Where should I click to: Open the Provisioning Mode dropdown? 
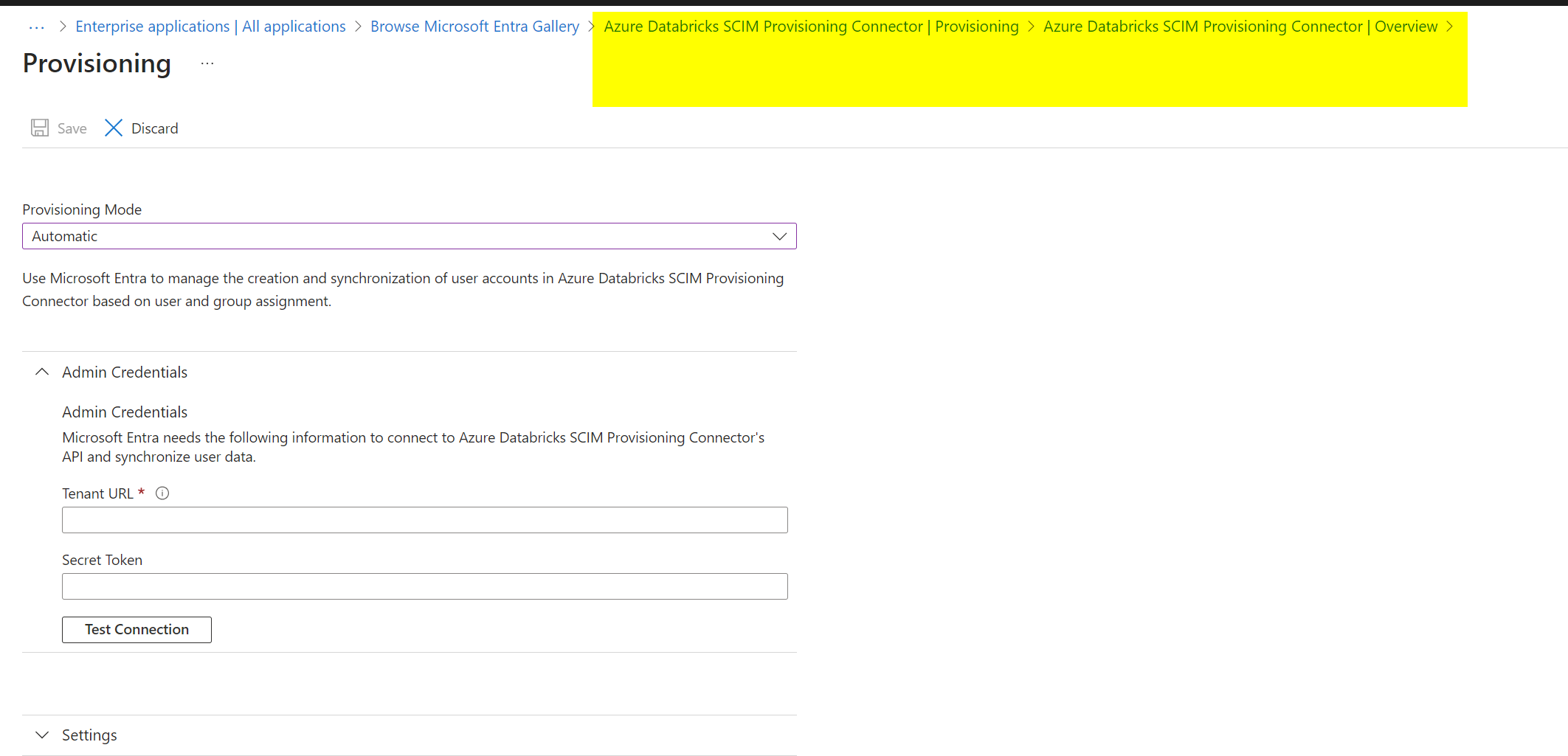(x=410, y=236)
